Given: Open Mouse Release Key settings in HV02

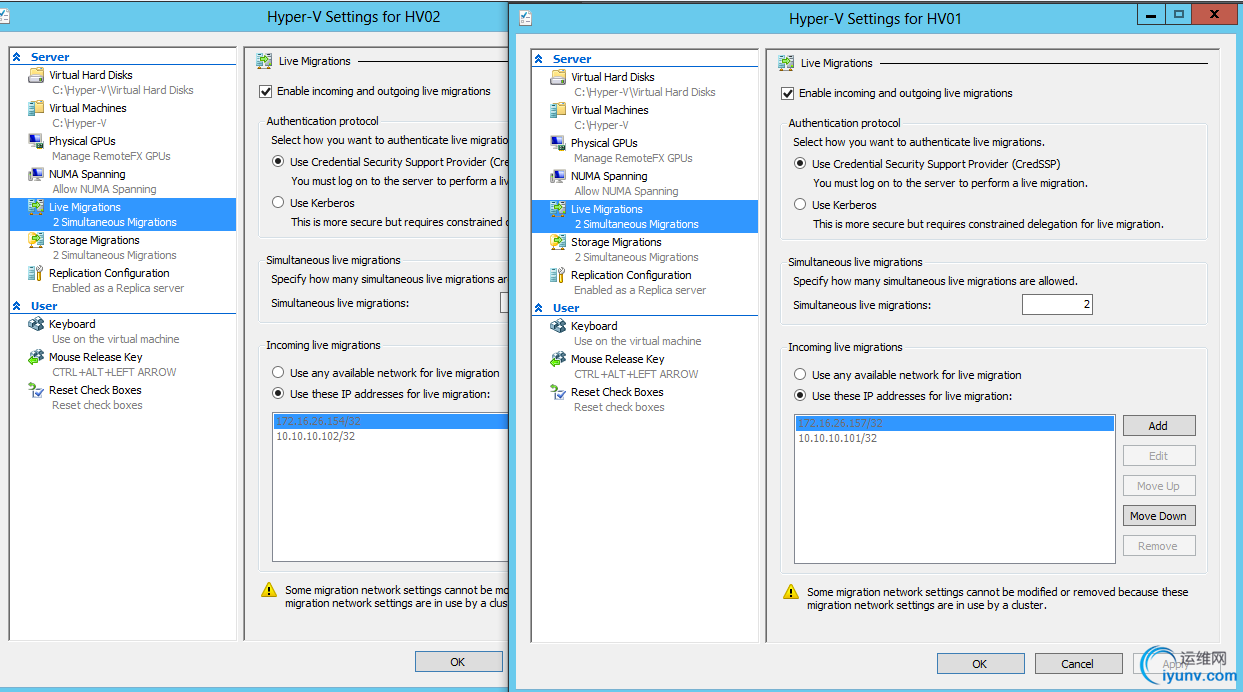Looking at the screenshot, I should pos(123,364).
